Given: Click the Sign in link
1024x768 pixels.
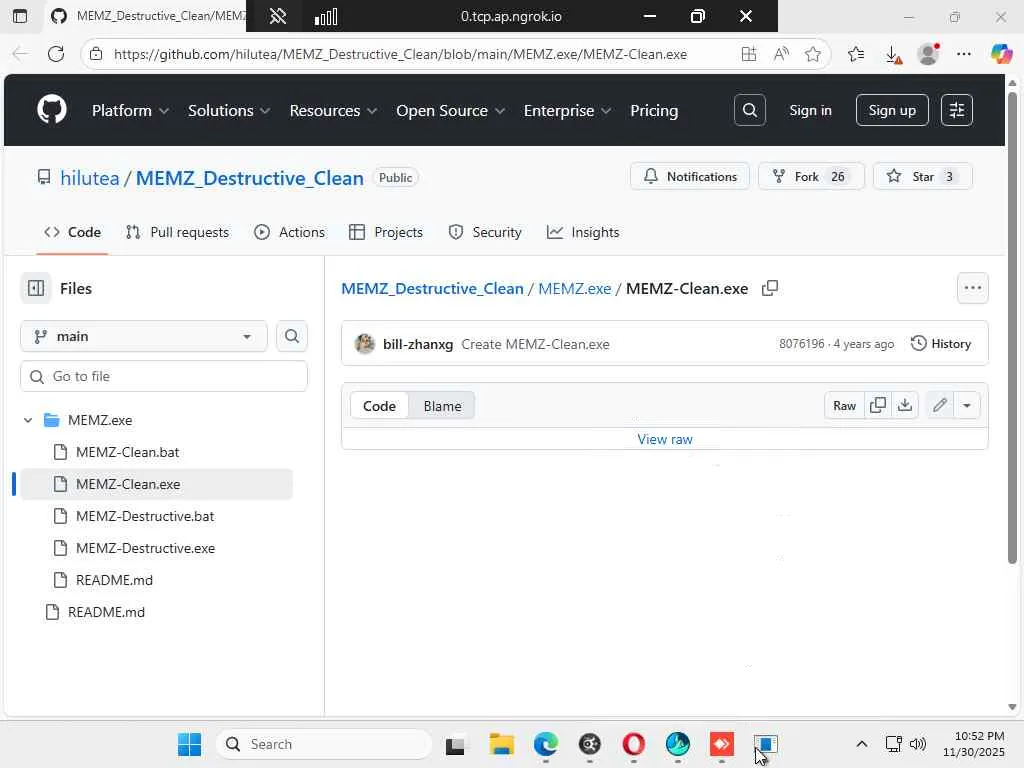Looking at the screenshot, I should (810, 110).
